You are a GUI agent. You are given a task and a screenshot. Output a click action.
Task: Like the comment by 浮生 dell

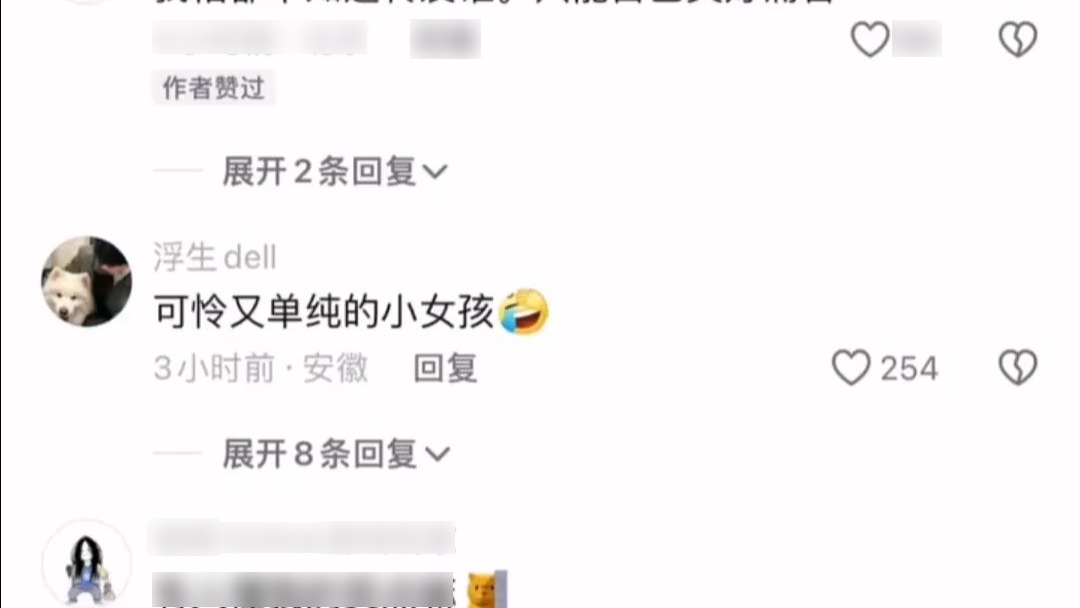(851, 367)
